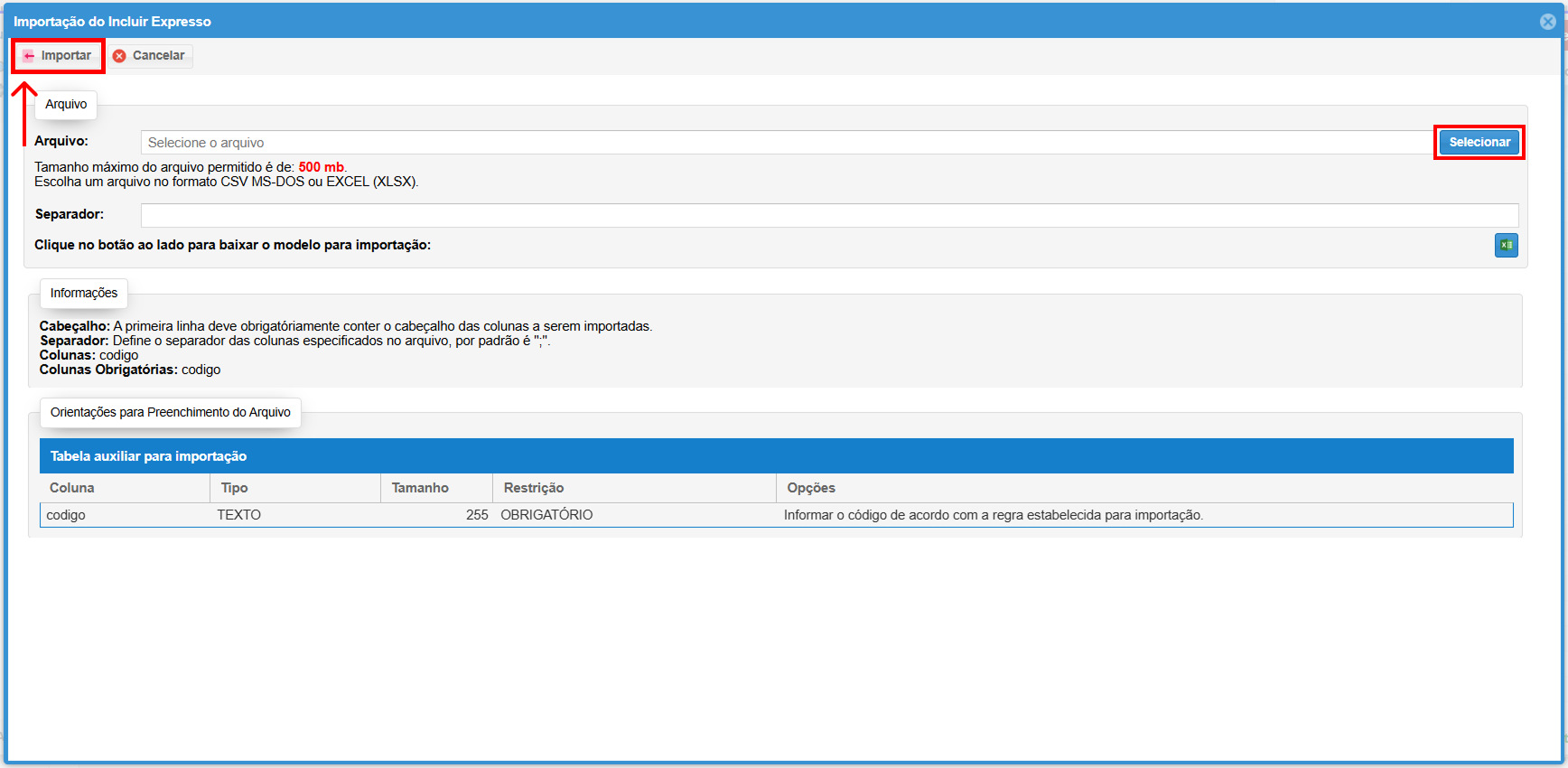The width and height of the screenshot is (1568, 768).
Task: Click the Restrição column header
Action: (x=534, y=488)
